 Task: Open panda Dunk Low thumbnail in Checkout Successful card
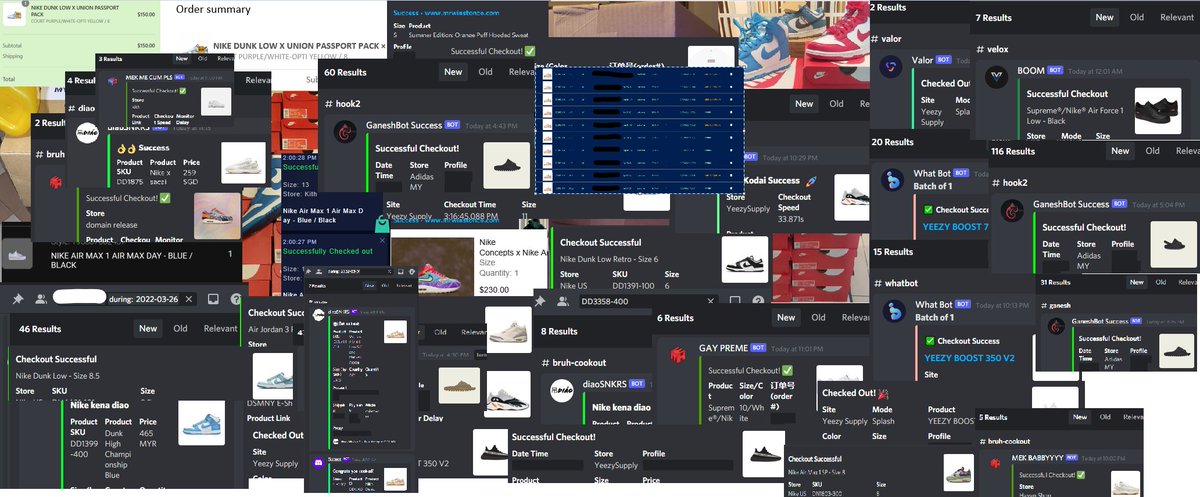[745, 259]
